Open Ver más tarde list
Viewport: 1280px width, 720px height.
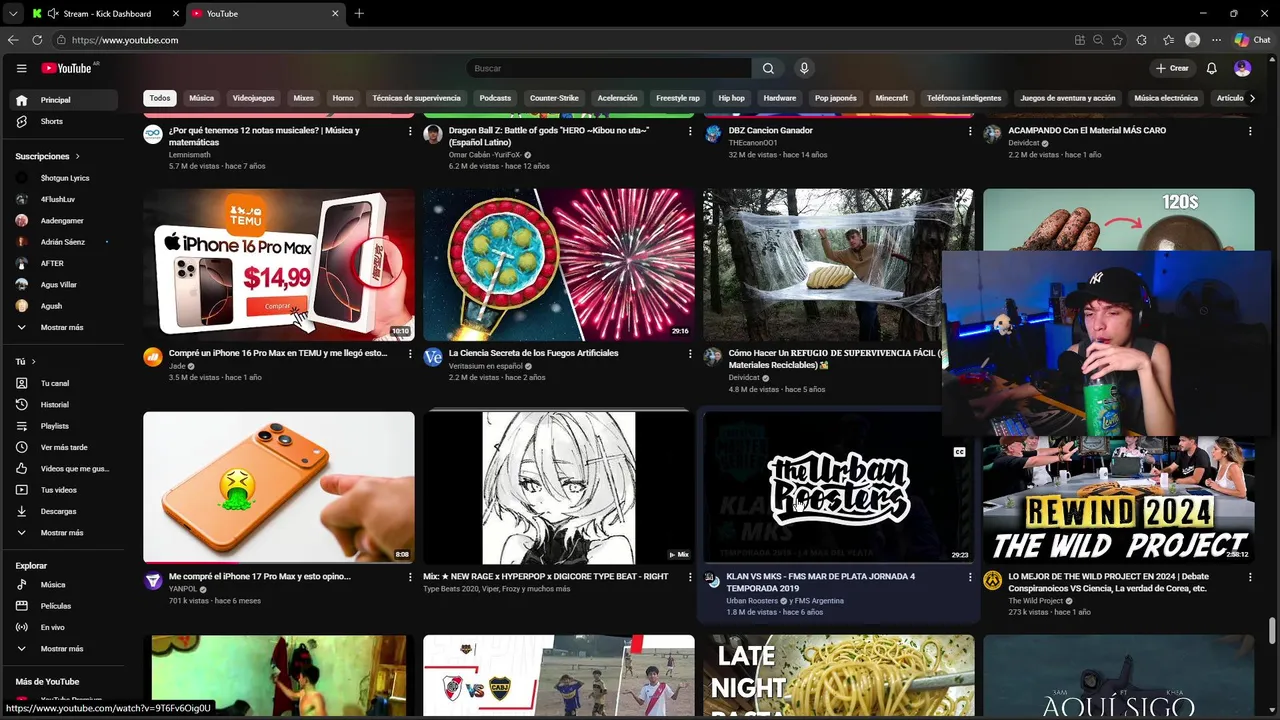tap(64, 447)
